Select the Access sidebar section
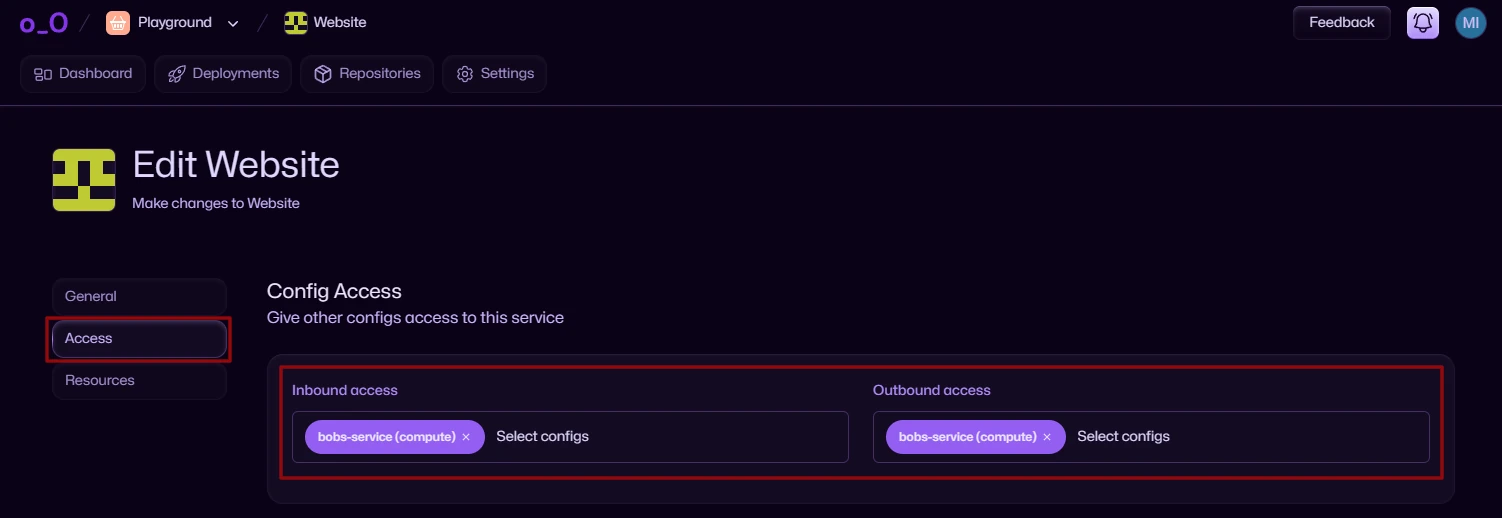The image size is (1502, 518). (140, 339)
